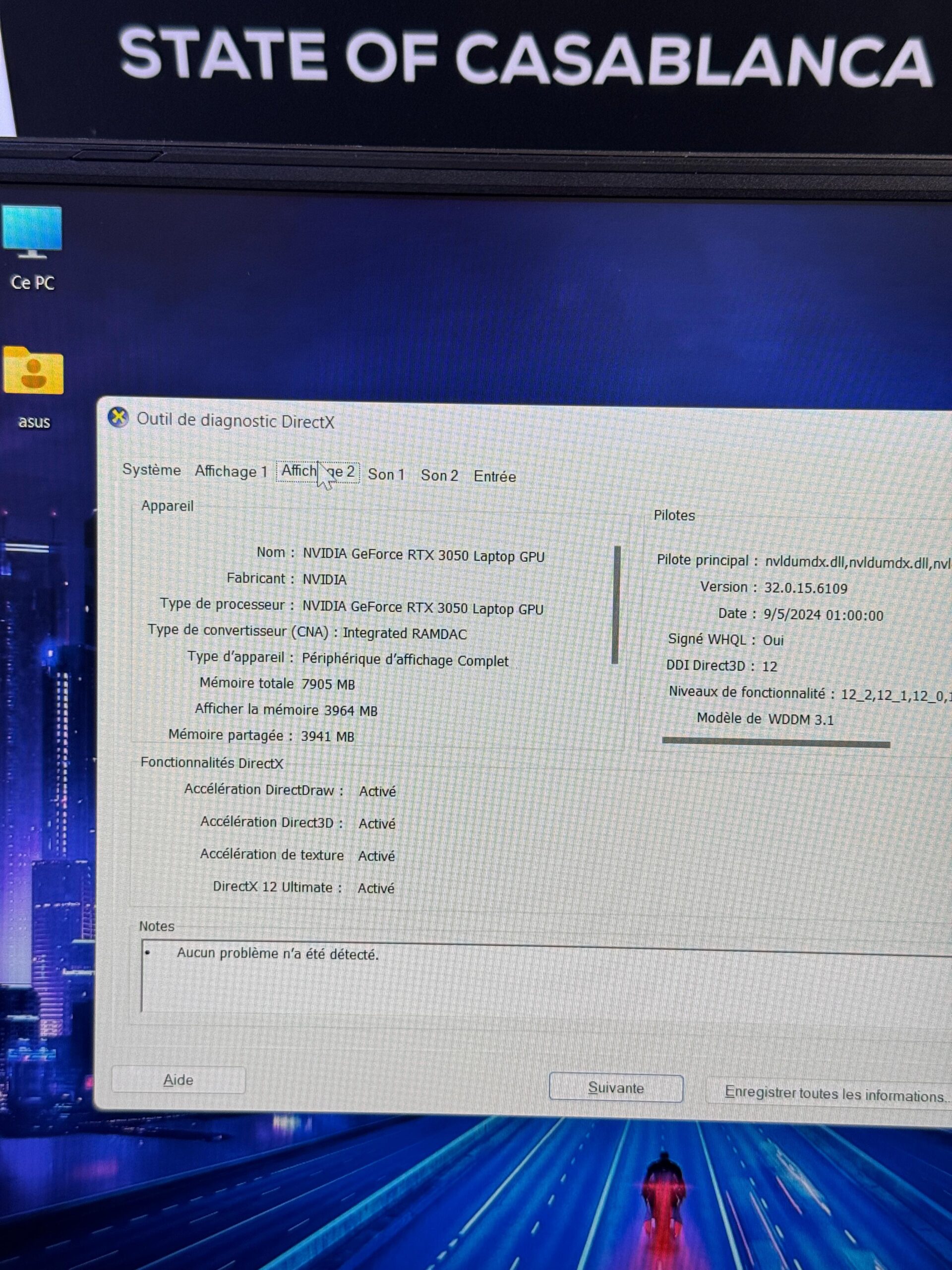Click the driver Version 32.0.15.6109 value
952x1270 pixels.
806,588
